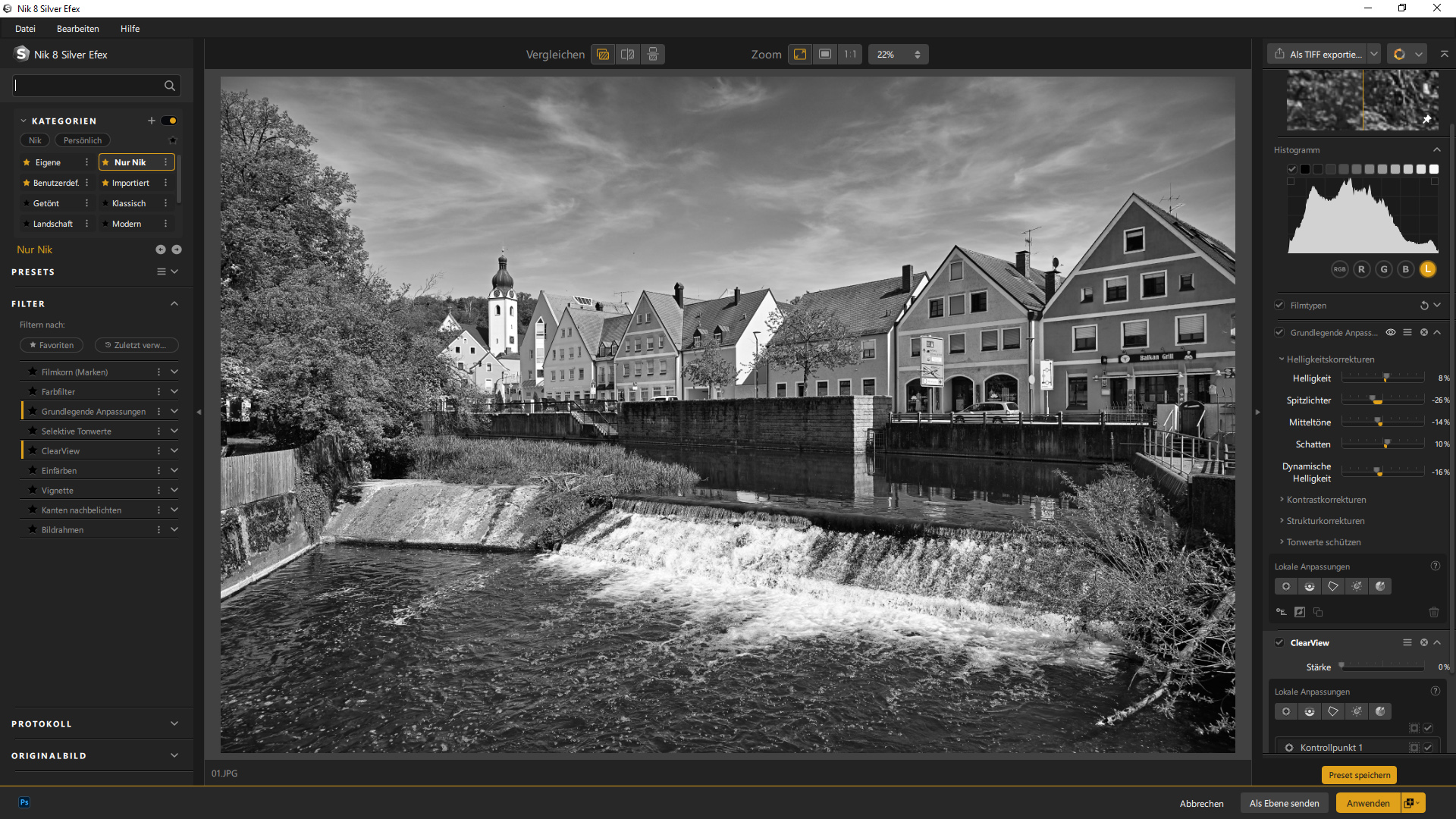This screenshot has height=819, width=1456.
Task: Add a control point in Grundlegende Anpassungen
Action: point(1286,586)
